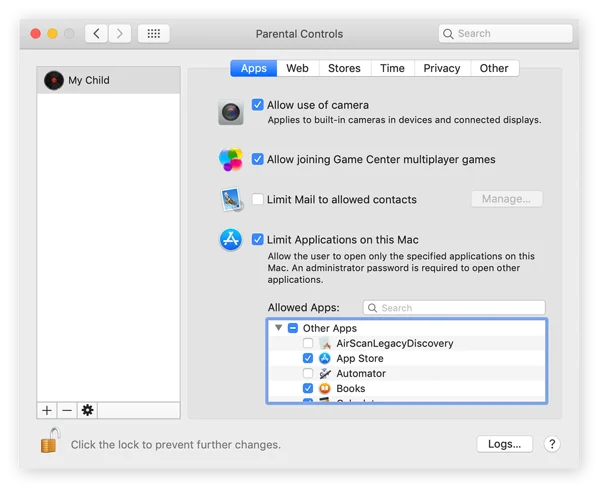This screenshot has height=489, width=600.
Task: Close the window with the red button
Action: (x=36, y=34)
